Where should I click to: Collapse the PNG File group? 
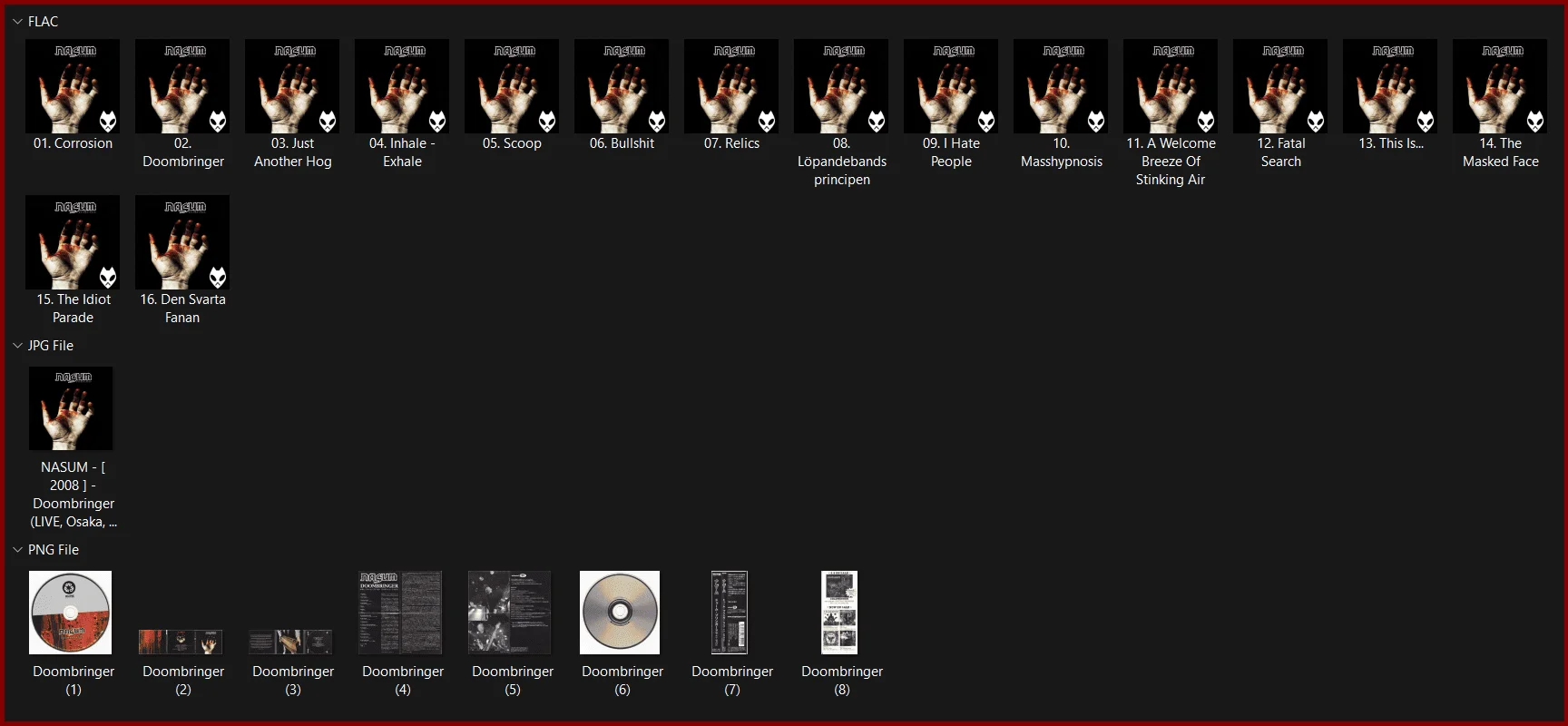point(17,550)
